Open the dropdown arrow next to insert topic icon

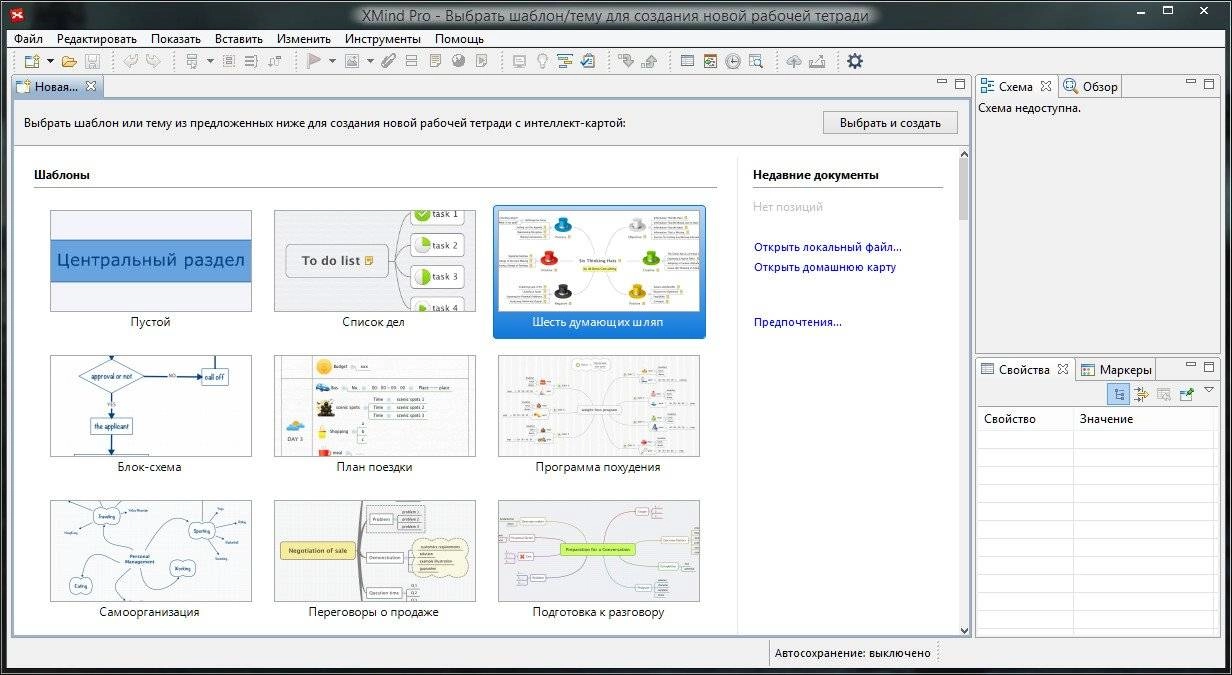pos(210,61)
